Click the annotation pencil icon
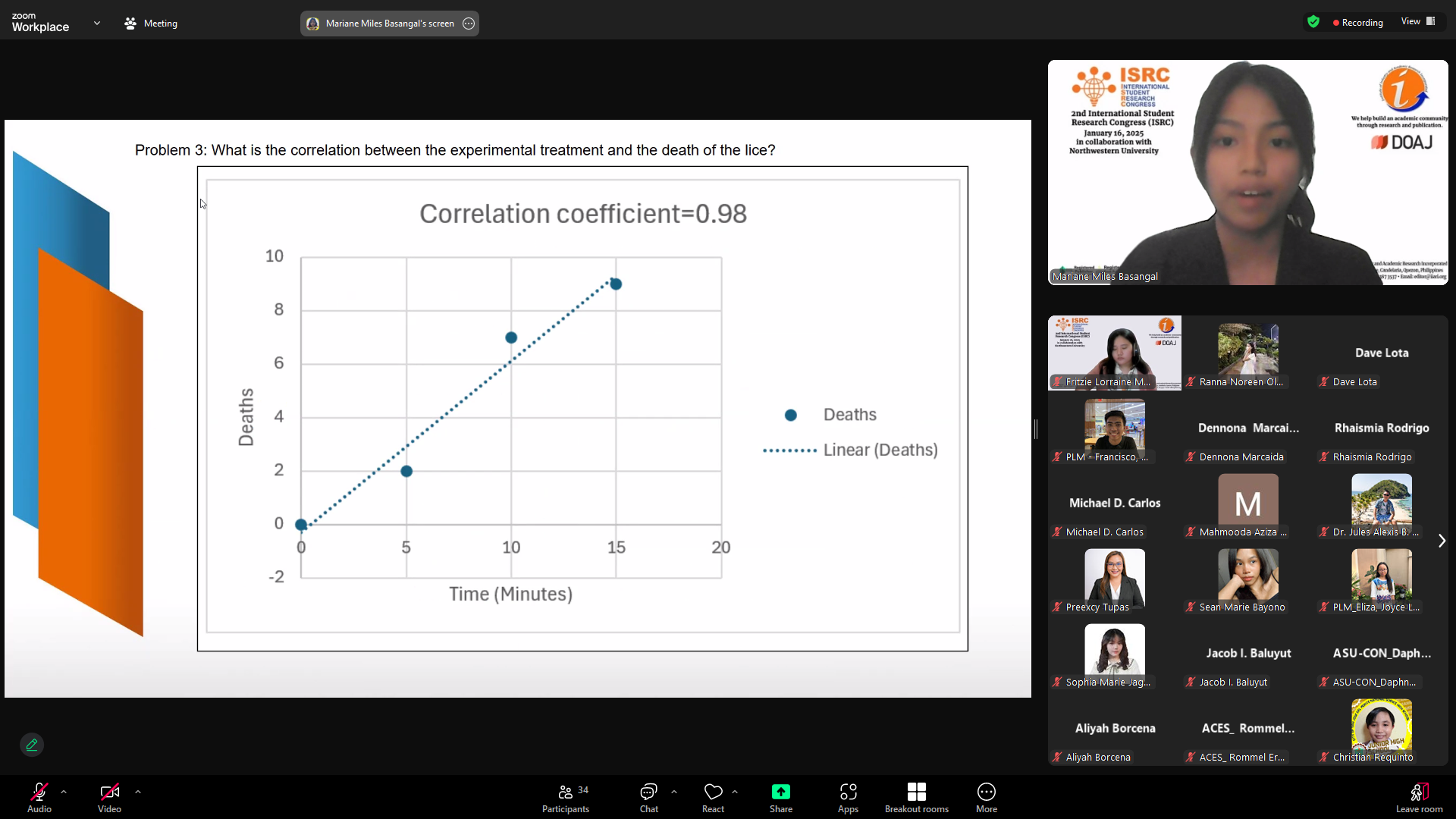Screen dimensions: 1456x819 tap(32, 745)
